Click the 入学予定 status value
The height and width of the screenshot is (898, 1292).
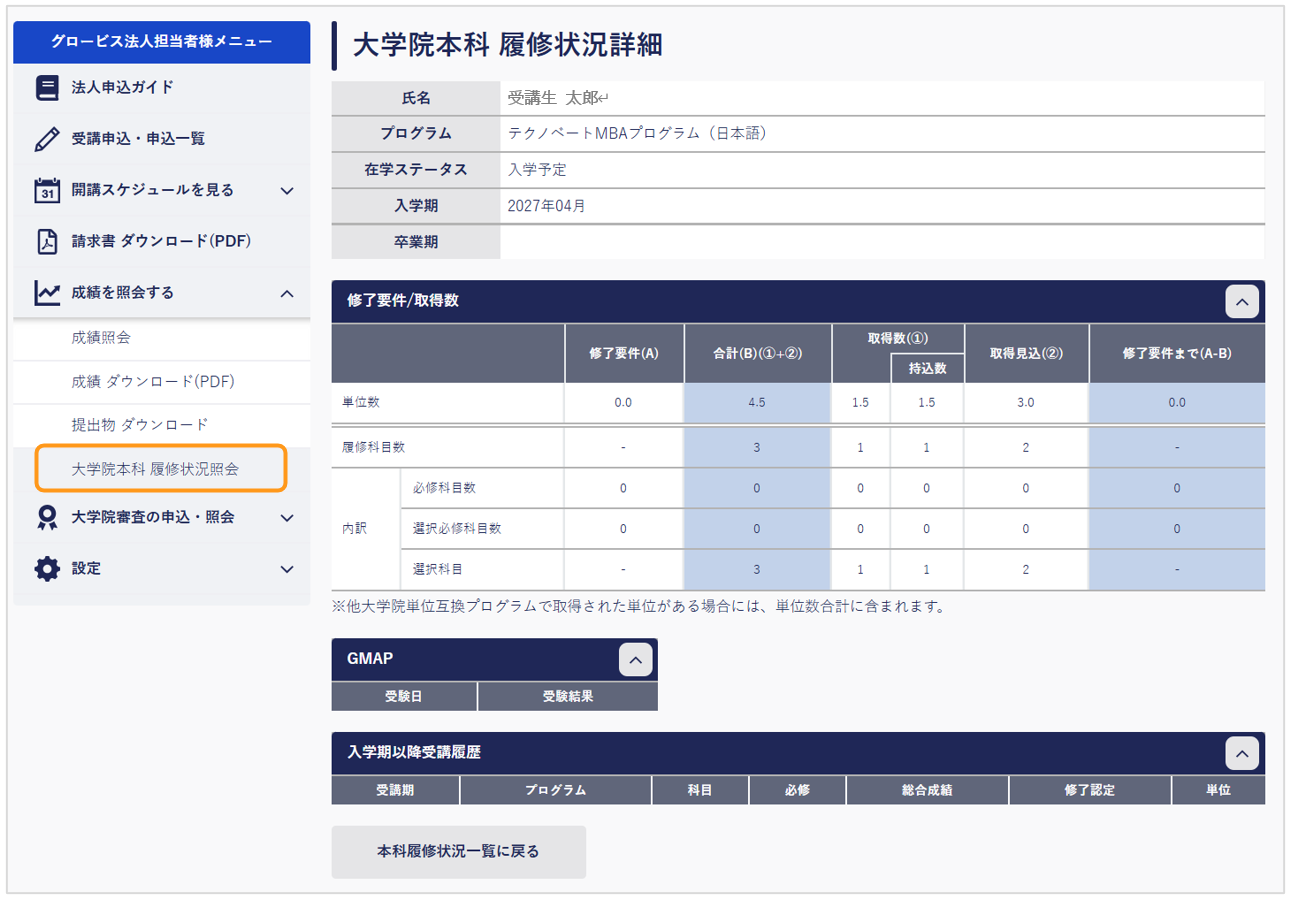click(537, 170)
